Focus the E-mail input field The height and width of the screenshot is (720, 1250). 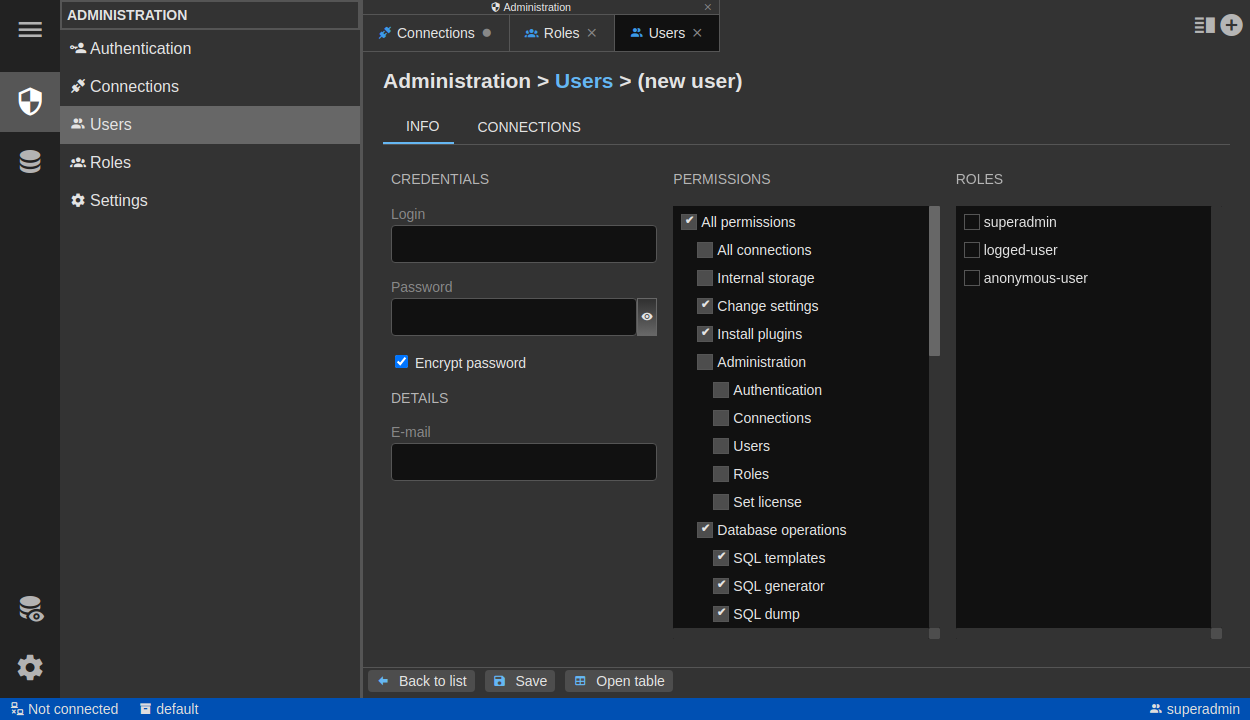[524, 462]
